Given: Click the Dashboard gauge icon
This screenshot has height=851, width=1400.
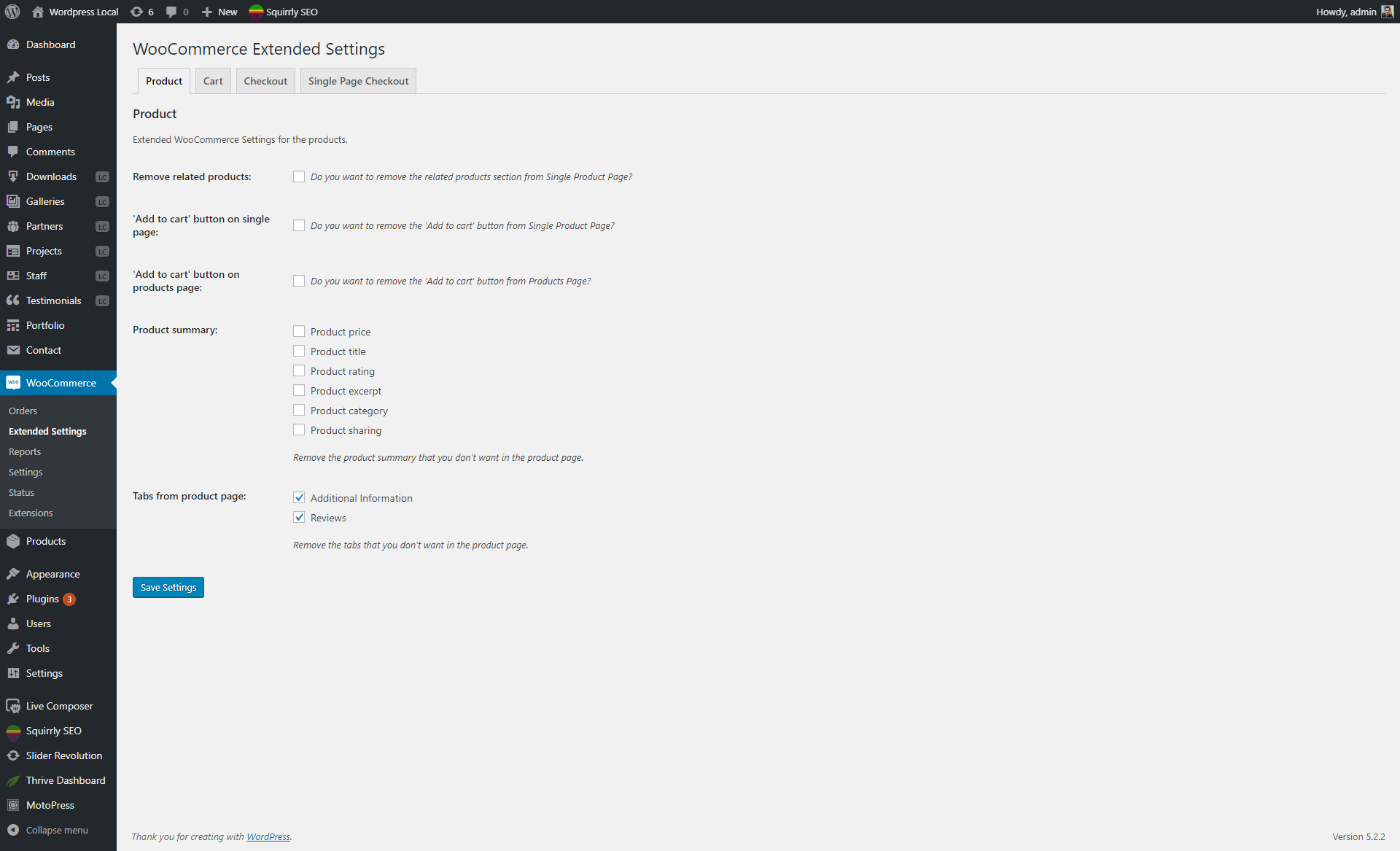Looking at the screenshot, I should tap(13, 44).
